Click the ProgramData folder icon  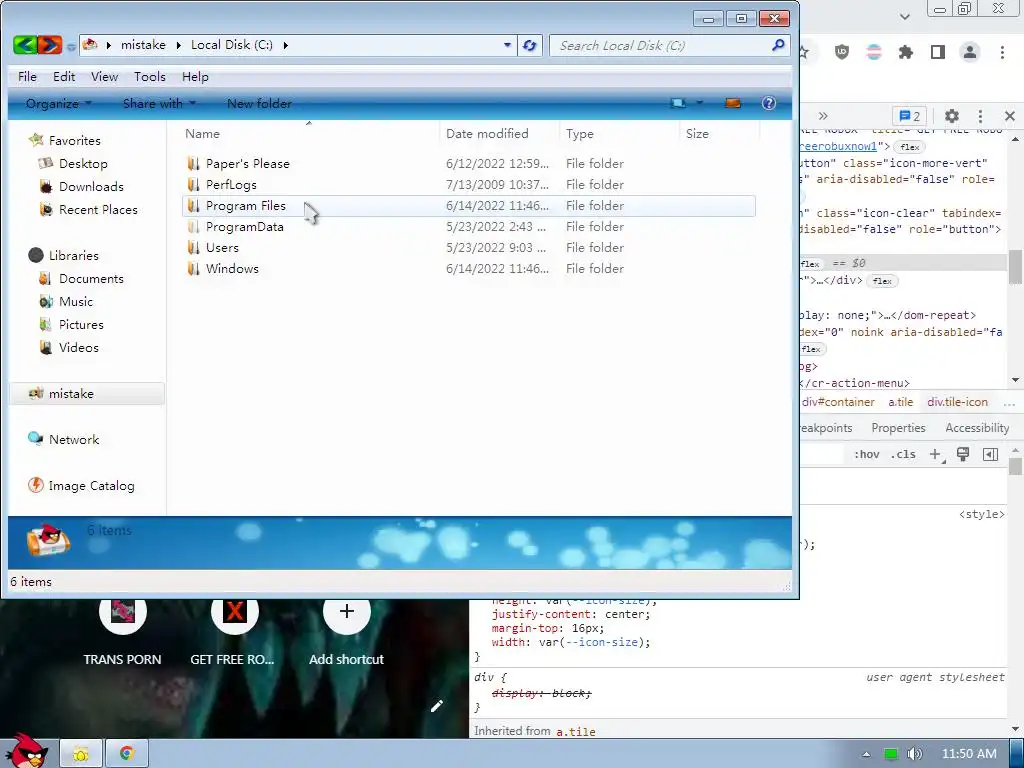pyautogui.click(x=193, y=227)
